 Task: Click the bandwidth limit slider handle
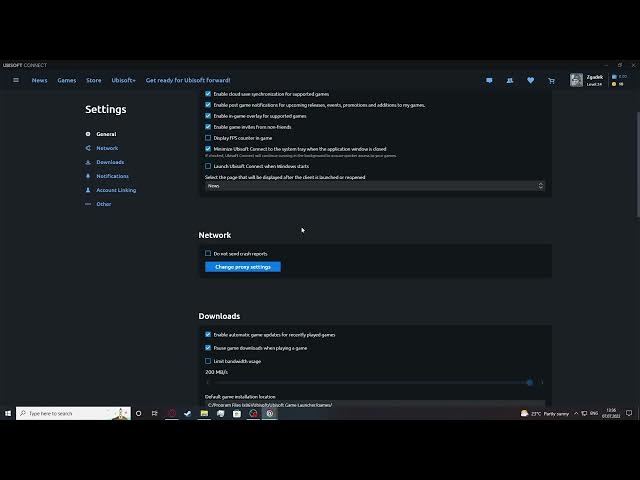530,382
